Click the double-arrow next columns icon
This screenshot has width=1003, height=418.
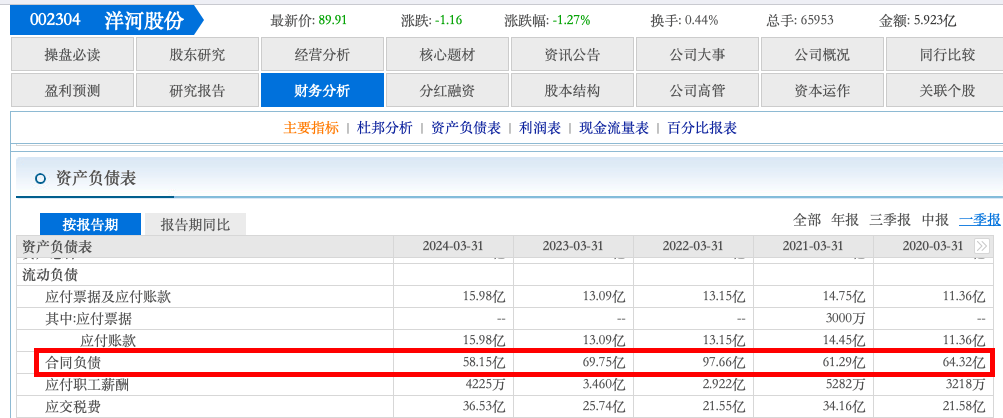(982, 246)
